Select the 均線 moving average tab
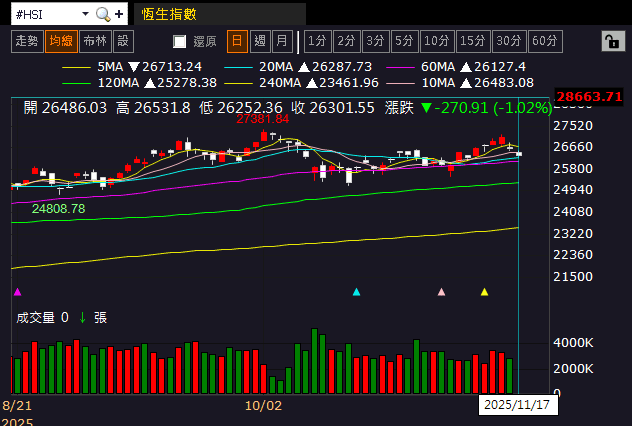632x426 pixels. [x=61, y=41]
